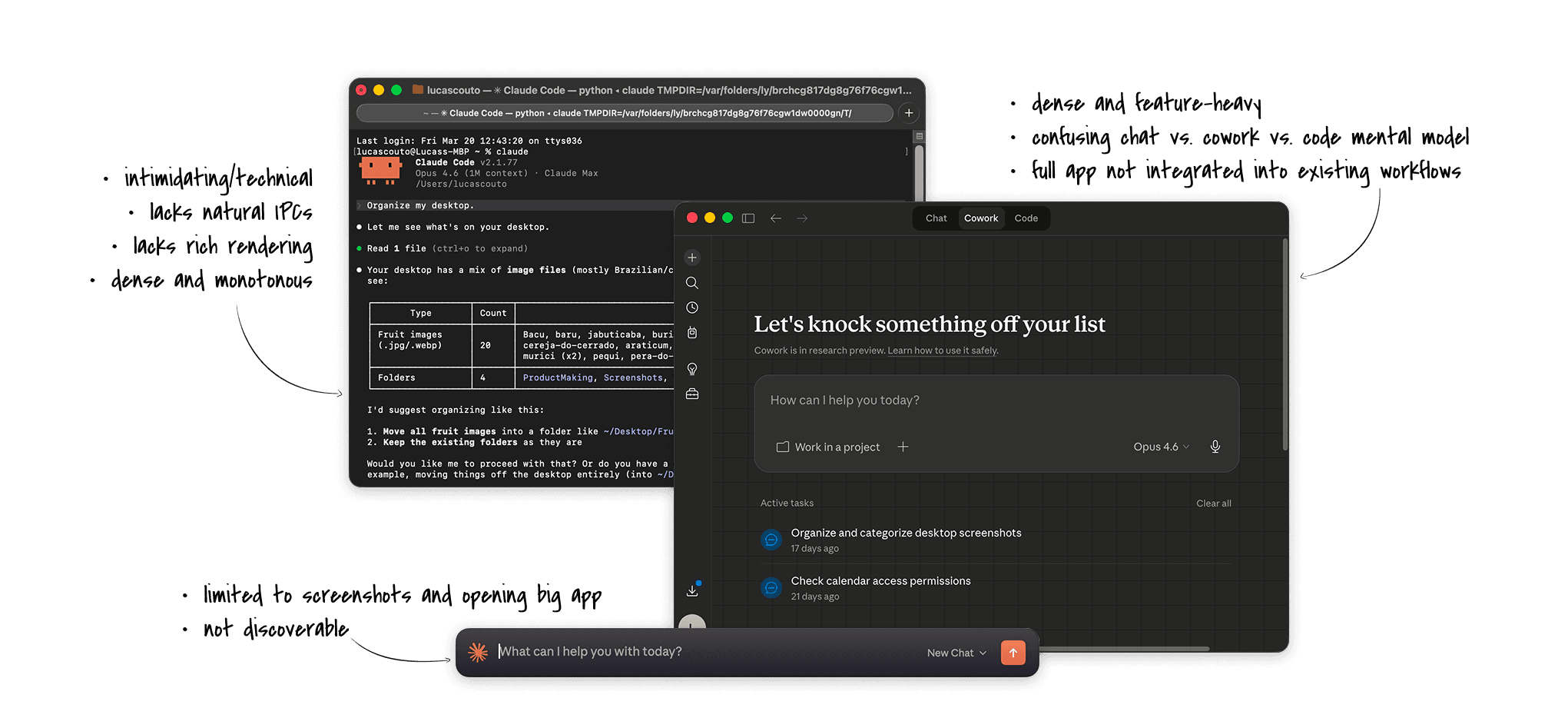Click the Cowork window horizontal scrollbar
Viewport: 1568px width, 728px height.
1125,649
